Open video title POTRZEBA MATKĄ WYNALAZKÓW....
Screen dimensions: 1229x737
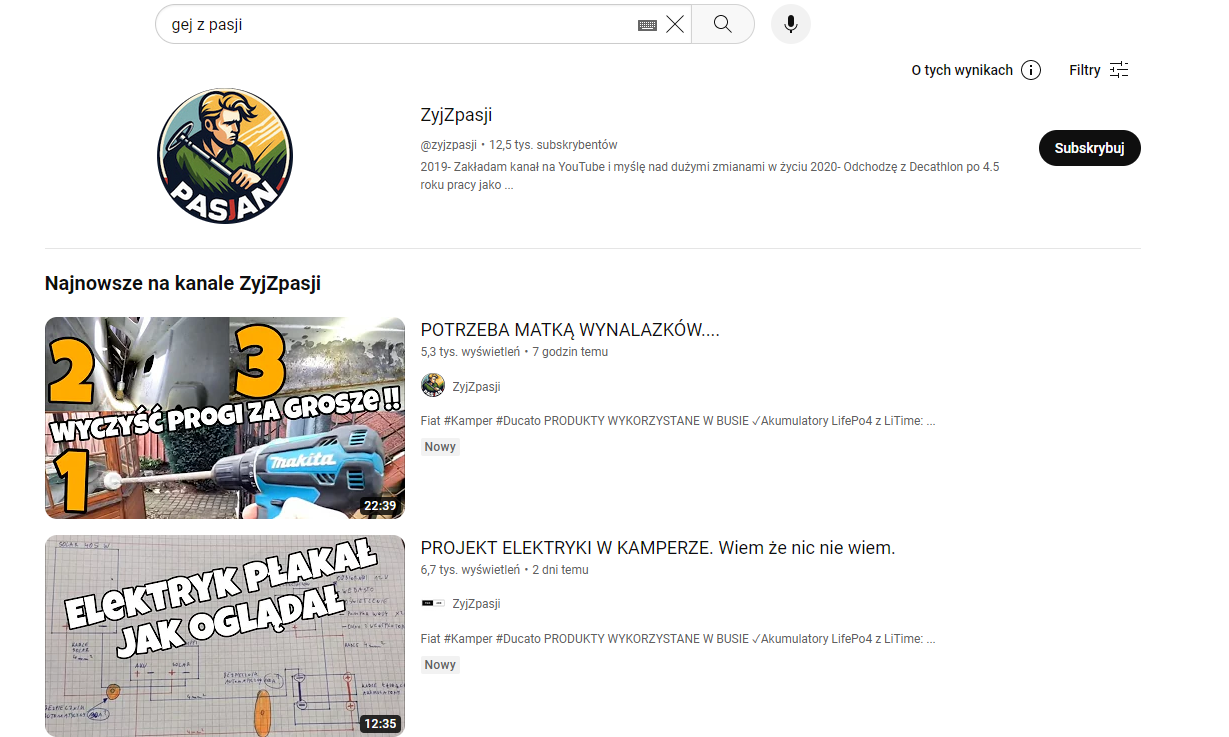tap(570, 330)
